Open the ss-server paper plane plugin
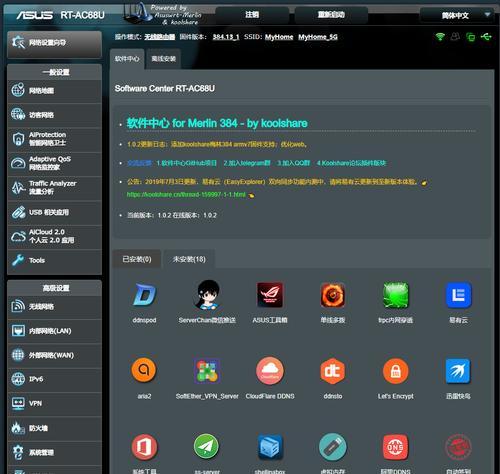Screen dimensions: 500x474 point(206,446)
